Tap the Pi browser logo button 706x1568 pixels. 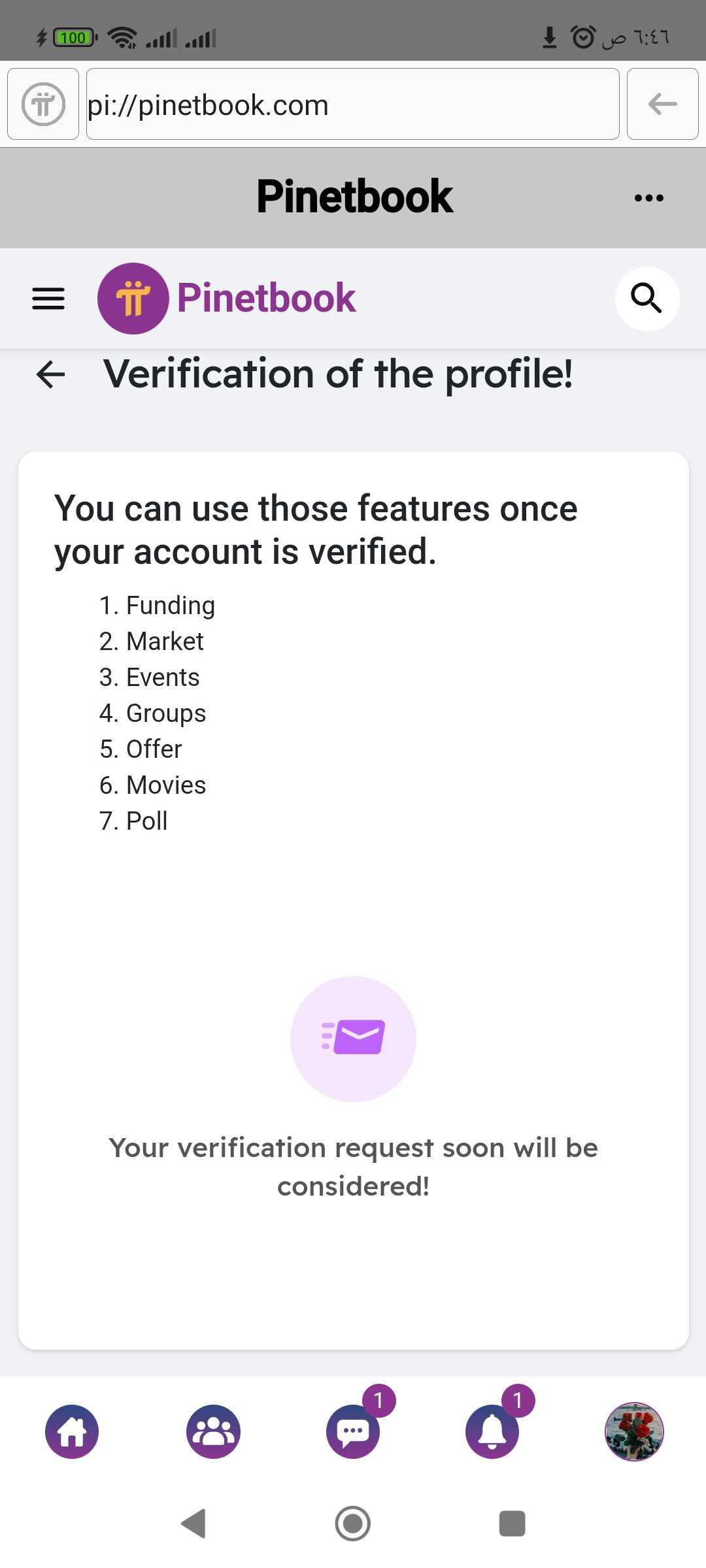pyautogui.click(x=43, y=104)
